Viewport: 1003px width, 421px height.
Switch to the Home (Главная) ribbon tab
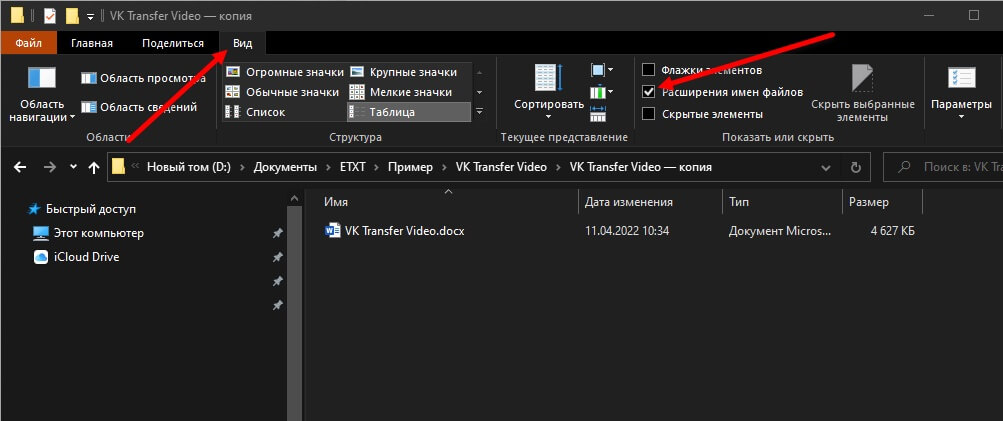(92, 43)
